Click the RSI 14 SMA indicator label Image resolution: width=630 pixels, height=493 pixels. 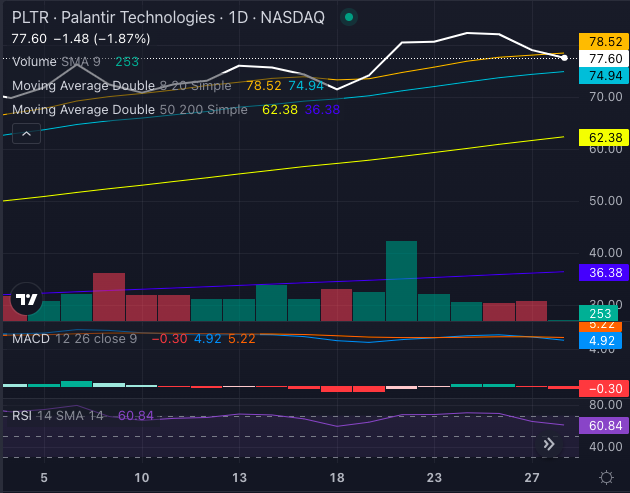point(60,415)
